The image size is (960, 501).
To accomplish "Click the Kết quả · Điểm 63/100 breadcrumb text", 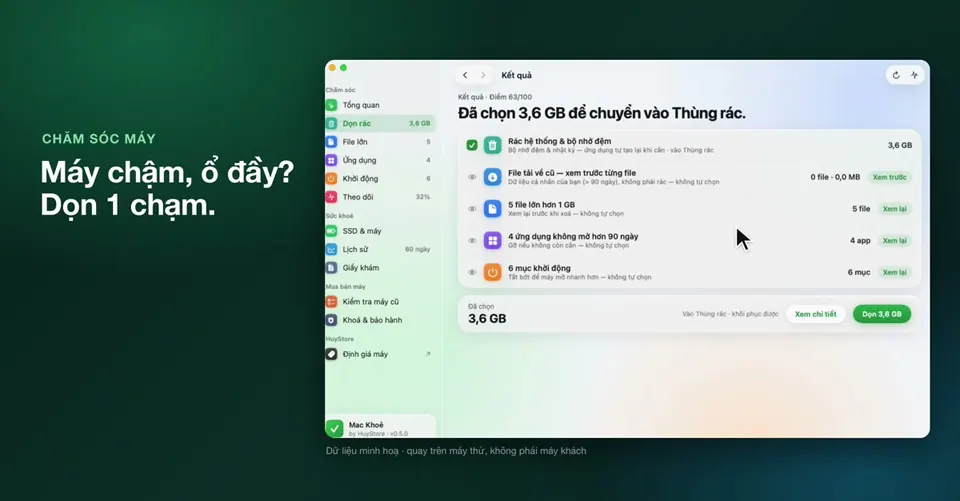I will (x=495, y=97).
